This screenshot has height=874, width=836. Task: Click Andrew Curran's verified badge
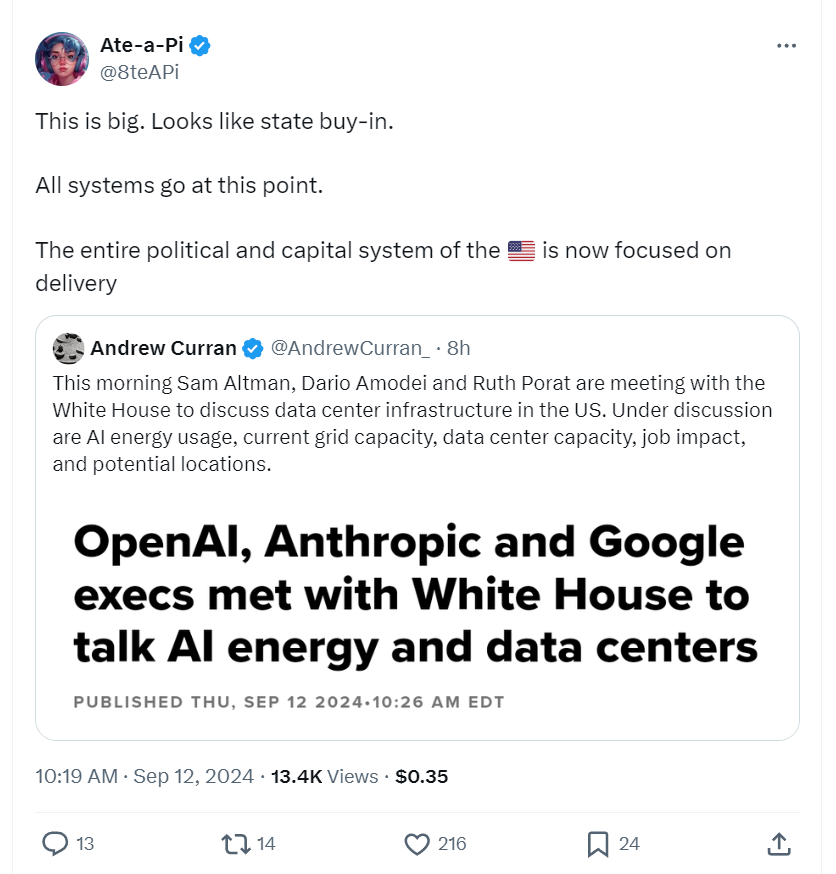pyautogui.click(x=254, y=348)
